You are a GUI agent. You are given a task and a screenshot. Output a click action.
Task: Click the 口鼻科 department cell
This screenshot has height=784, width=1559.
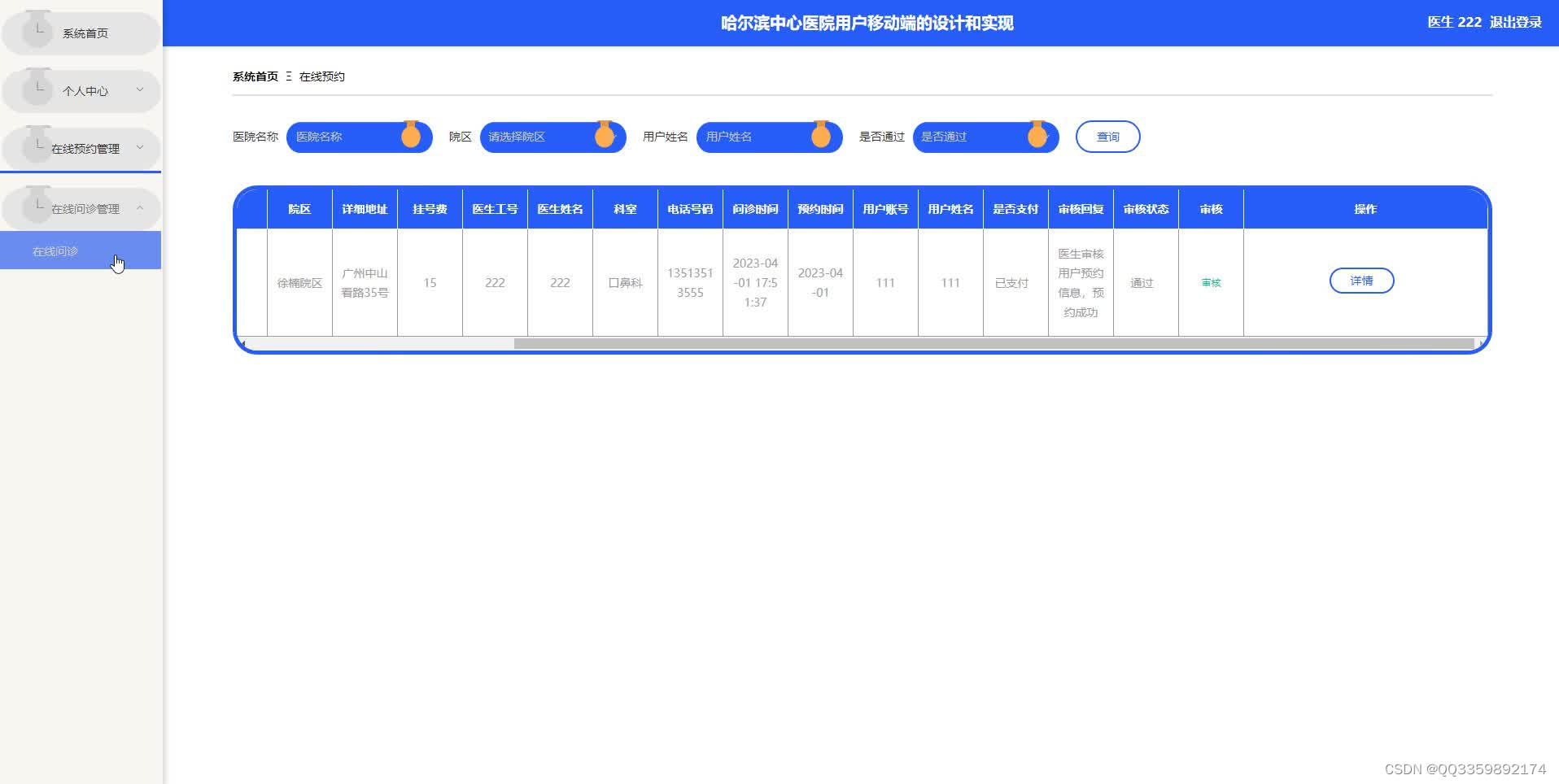(x=625, y=283)
